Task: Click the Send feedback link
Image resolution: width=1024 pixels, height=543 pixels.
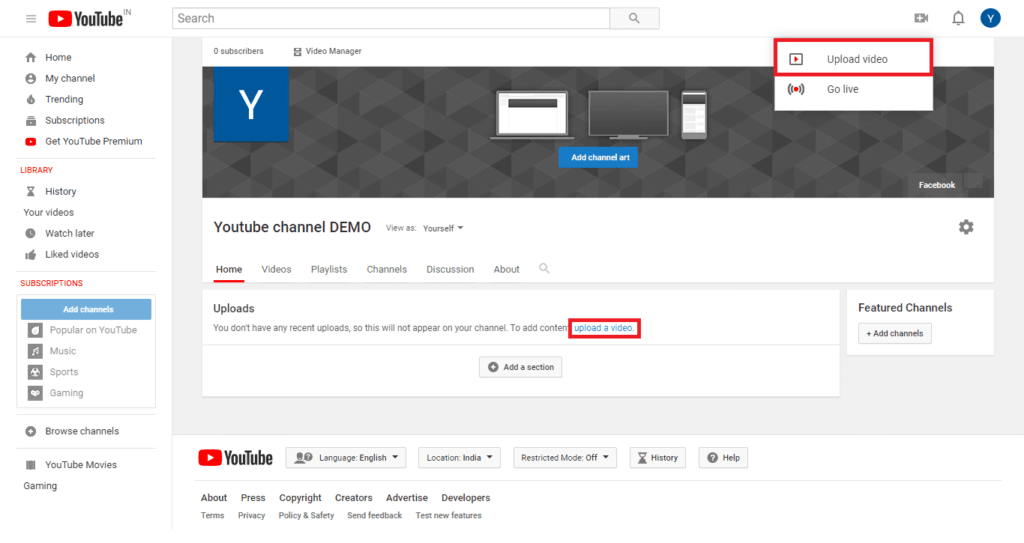Action: click(374, 516)
